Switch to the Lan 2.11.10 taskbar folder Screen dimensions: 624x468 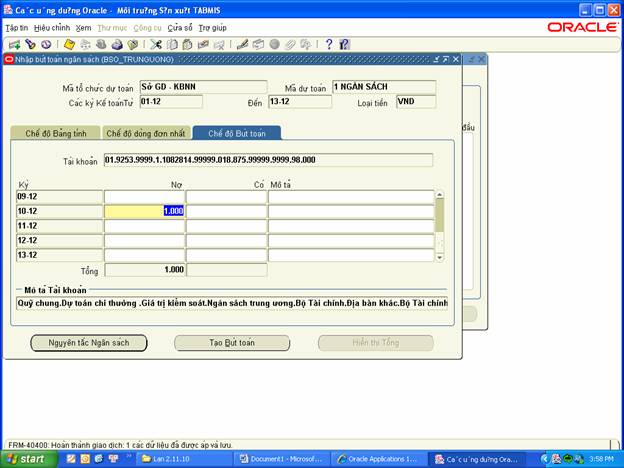pos(184,459)
